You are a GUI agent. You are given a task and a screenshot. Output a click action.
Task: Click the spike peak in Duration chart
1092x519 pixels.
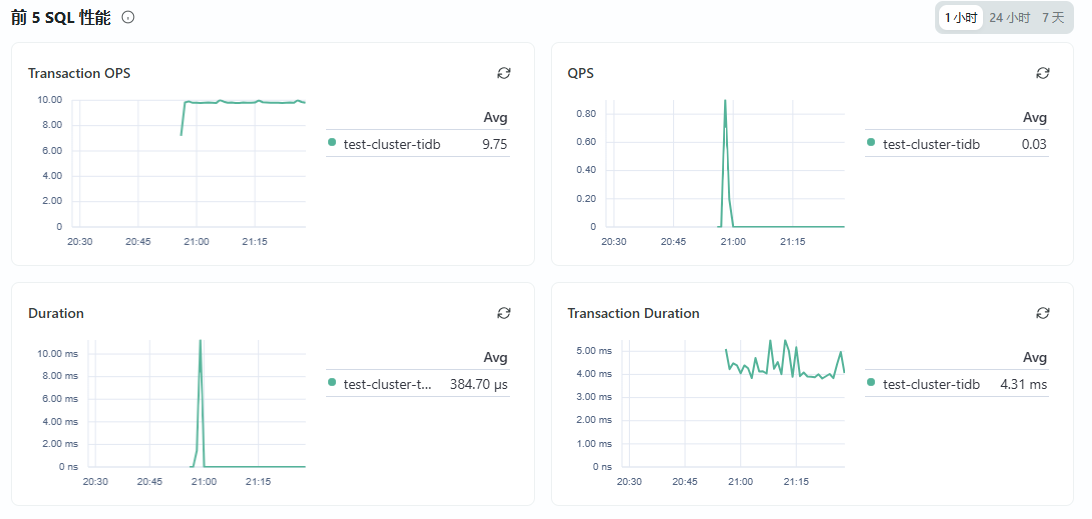point(200,341)
